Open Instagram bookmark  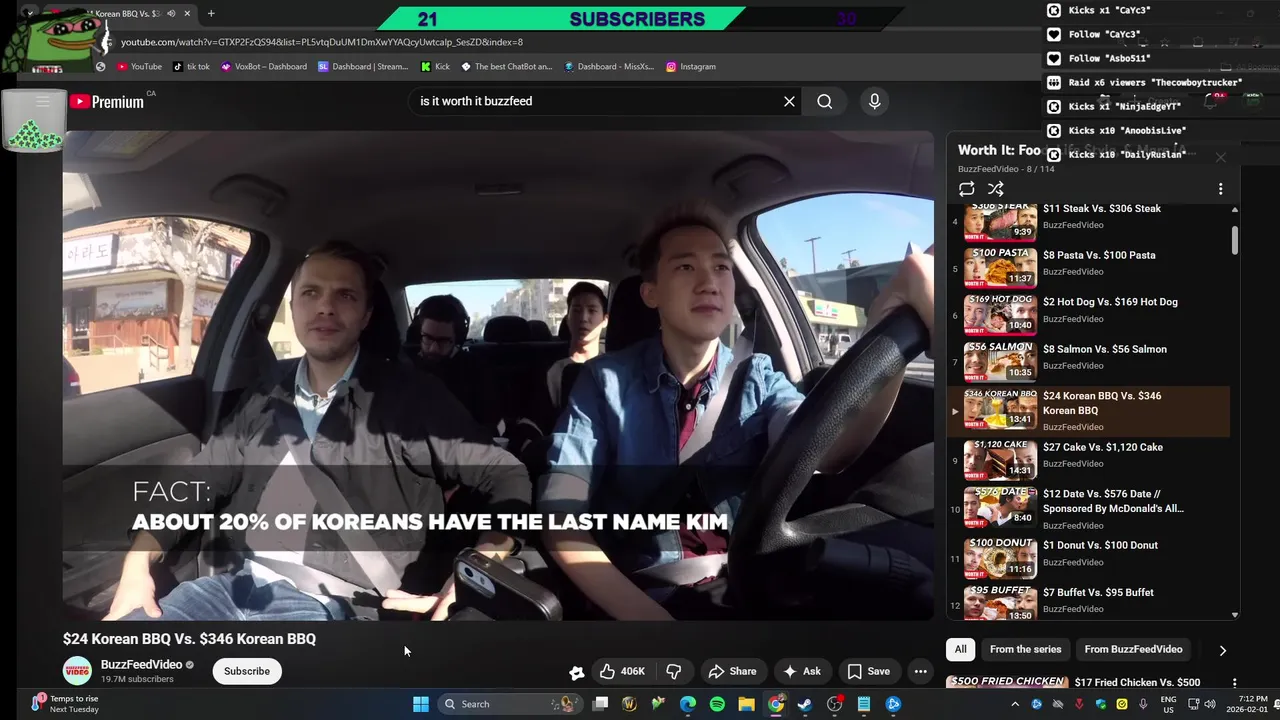click(x=690, y=66)
